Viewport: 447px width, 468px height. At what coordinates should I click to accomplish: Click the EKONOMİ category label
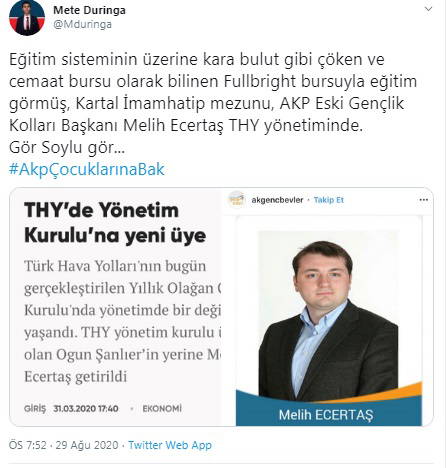coord(162,409)
